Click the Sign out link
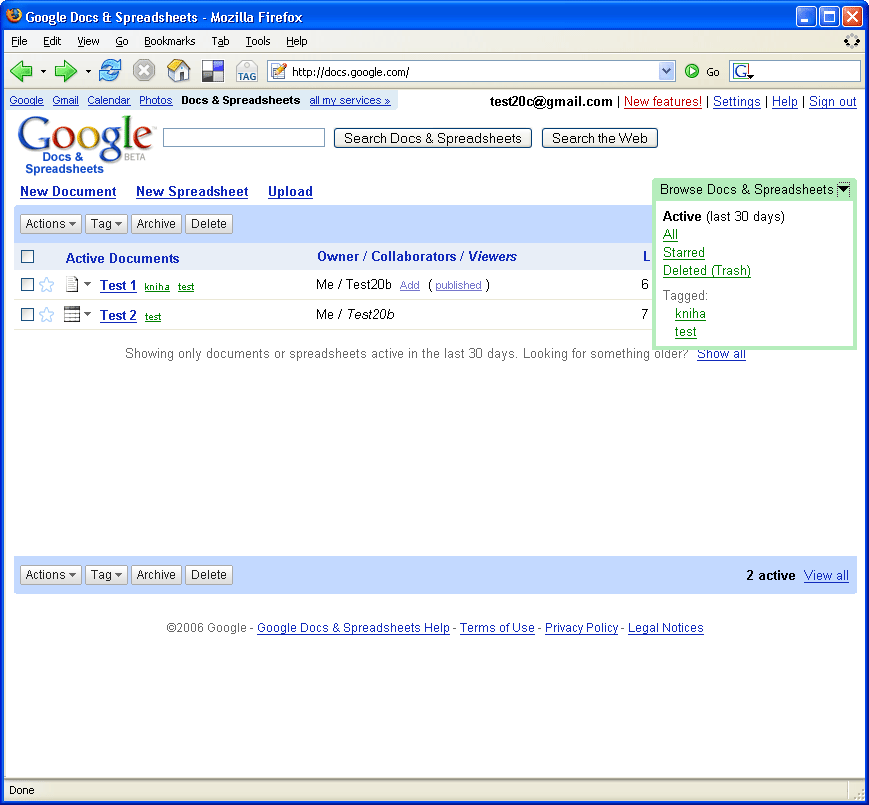 832,102
